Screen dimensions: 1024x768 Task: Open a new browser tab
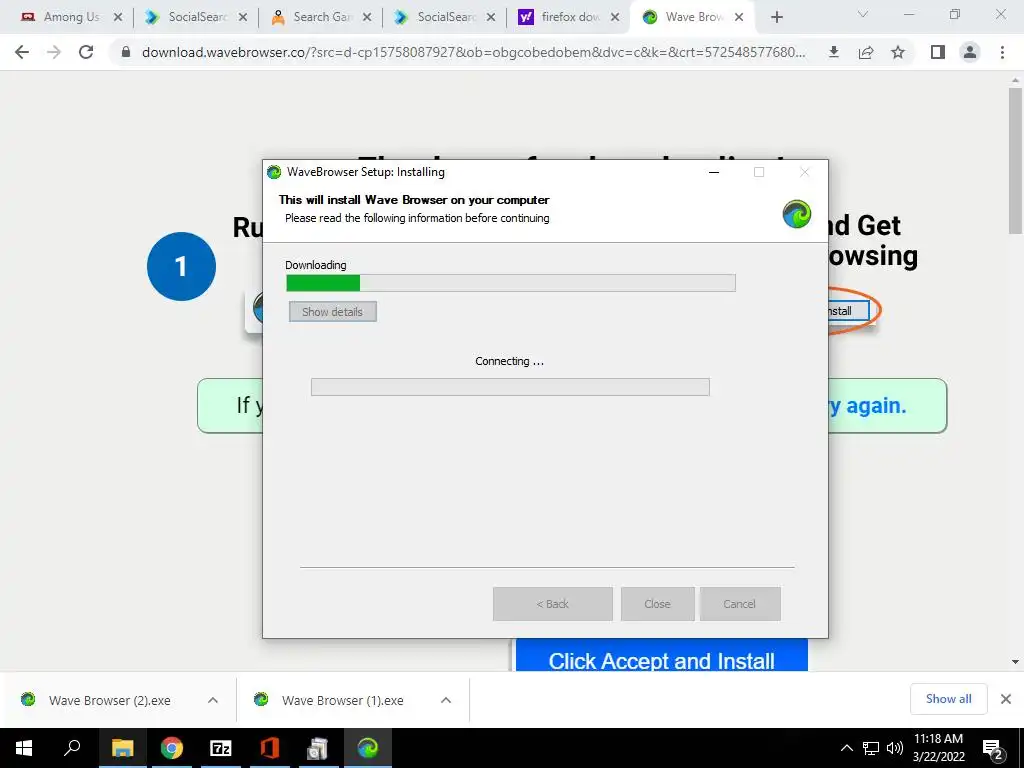click(x=776, y=17)
